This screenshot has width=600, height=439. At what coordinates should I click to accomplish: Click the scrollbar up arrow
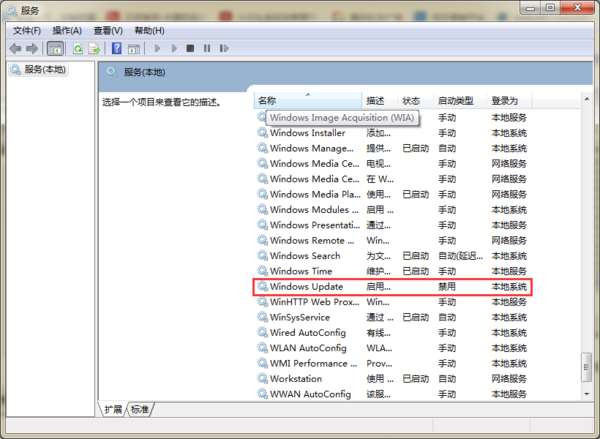(x=587, y=100)
